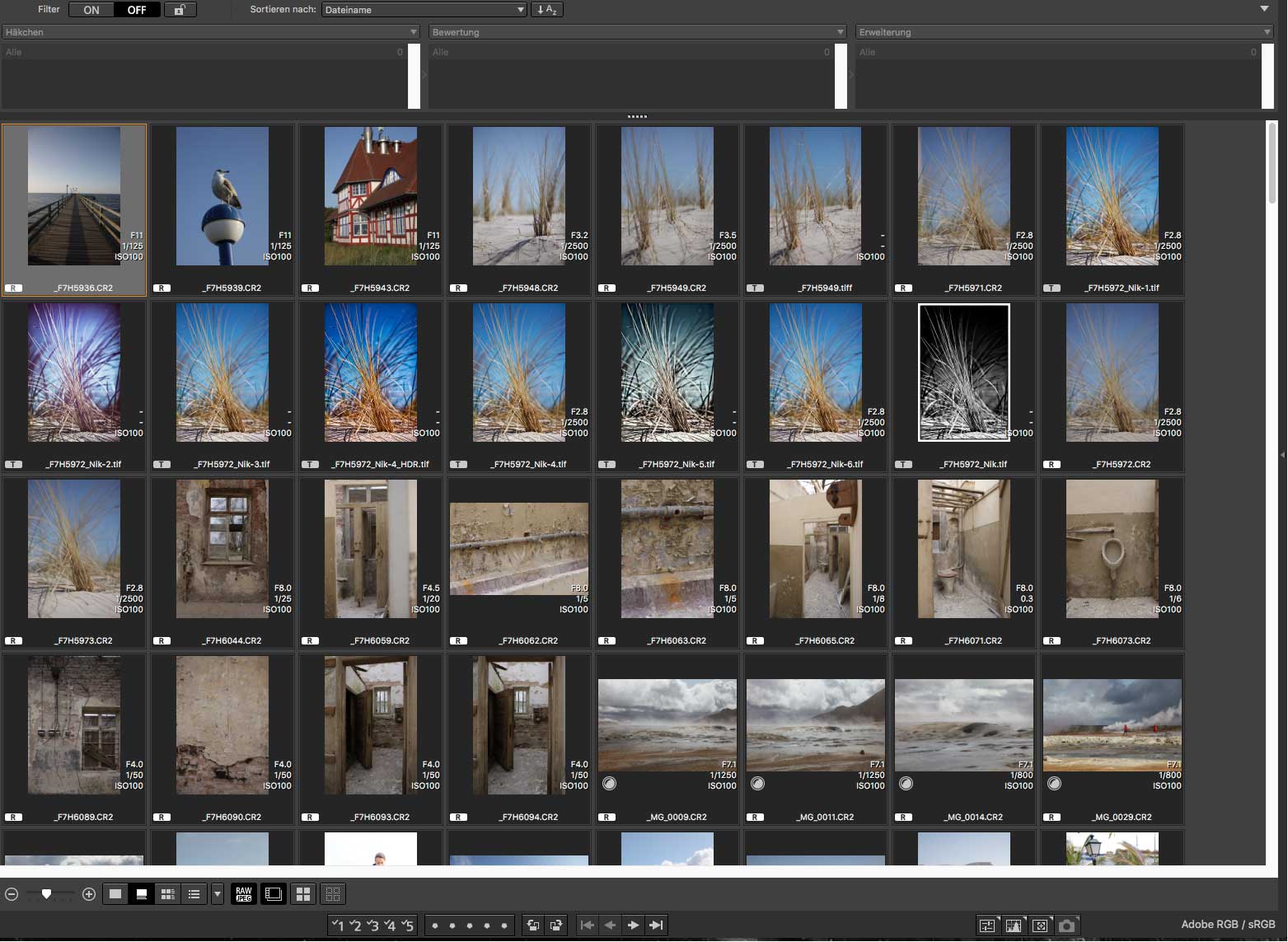Open the Häkchen filter dropdown
The width and height of the screenshot is (1288, 942).
211,32
